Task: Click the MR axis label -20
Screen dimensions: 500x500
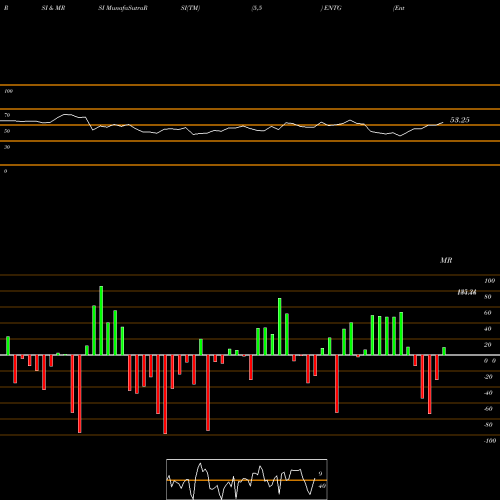Action: [488, 377]
